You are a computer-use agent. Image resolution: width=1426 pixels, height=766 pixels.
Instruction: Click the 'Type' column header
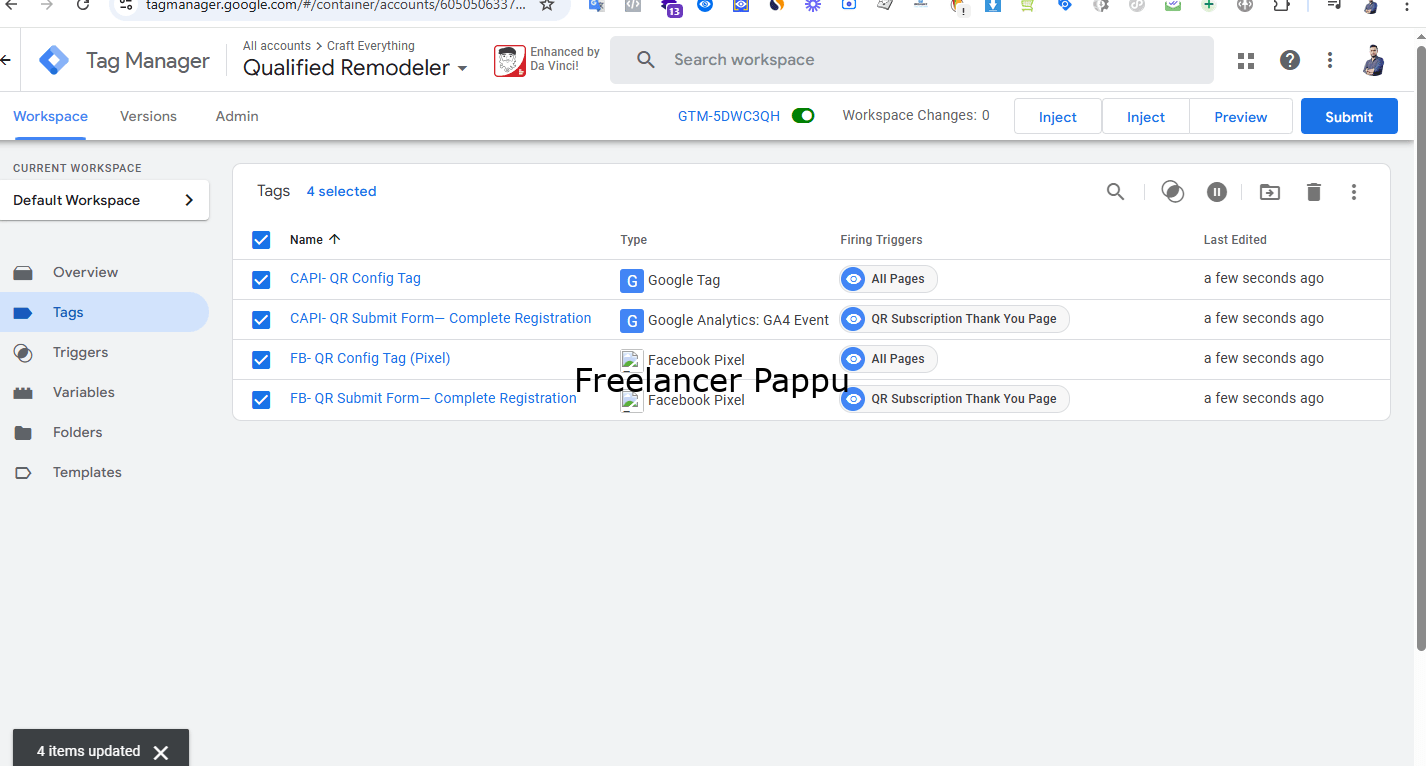[x=633, y=240]
